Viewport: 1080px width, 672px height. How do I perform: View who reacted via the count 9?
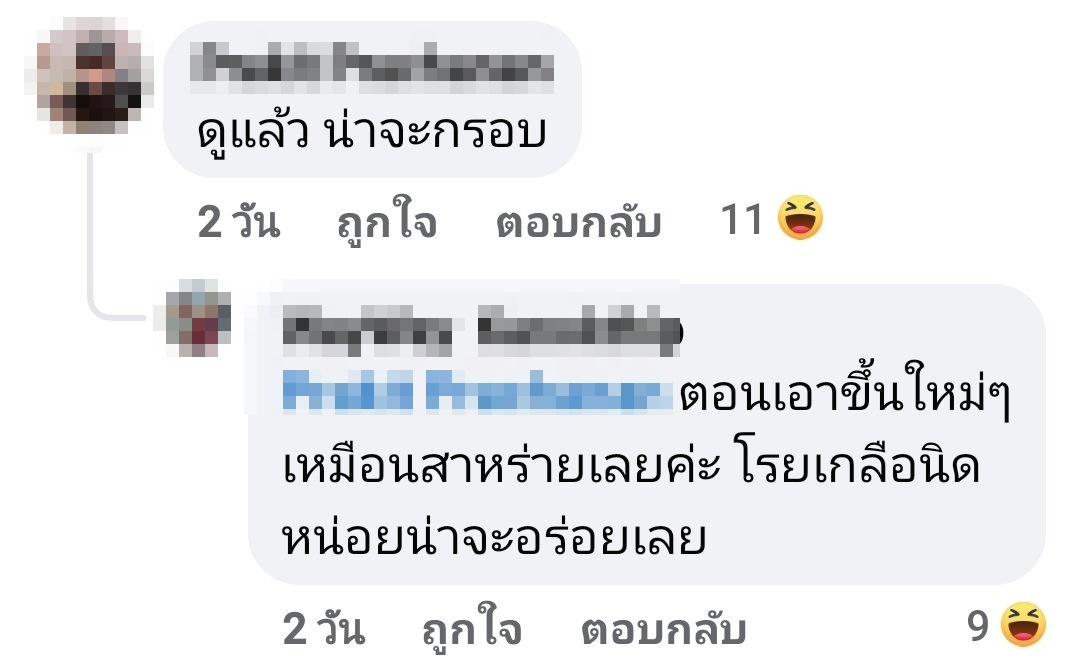click(978, 625)
